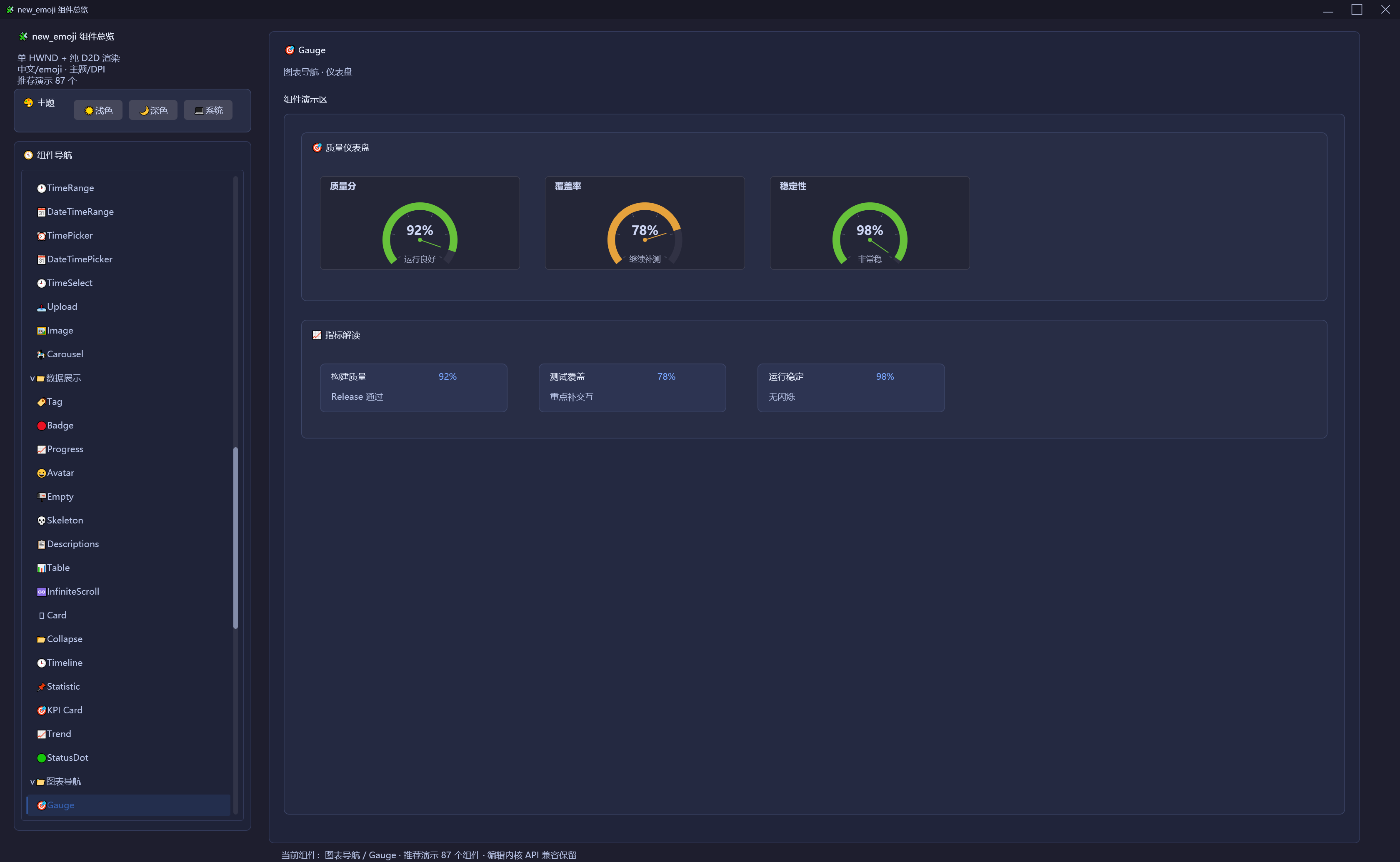
Task: Click the Skeleton skull icon
Action: pos(41,521)
